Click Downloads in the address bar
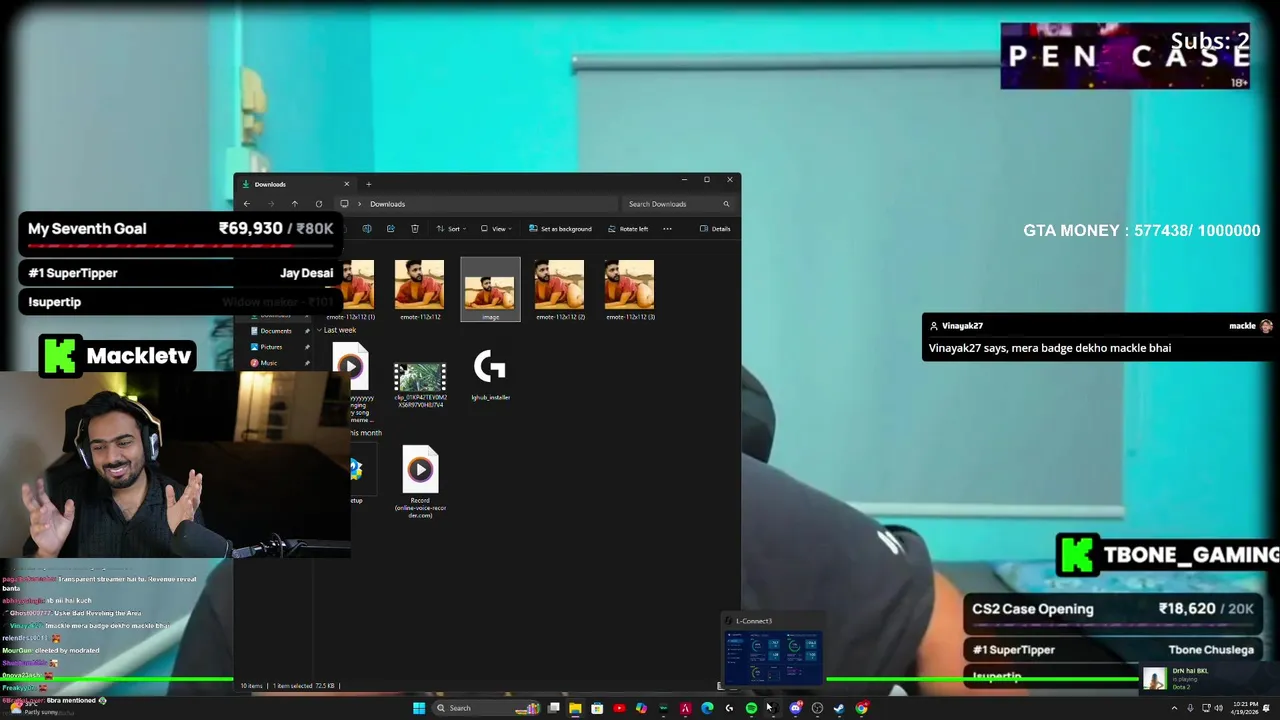 click(x=388, y=204)
